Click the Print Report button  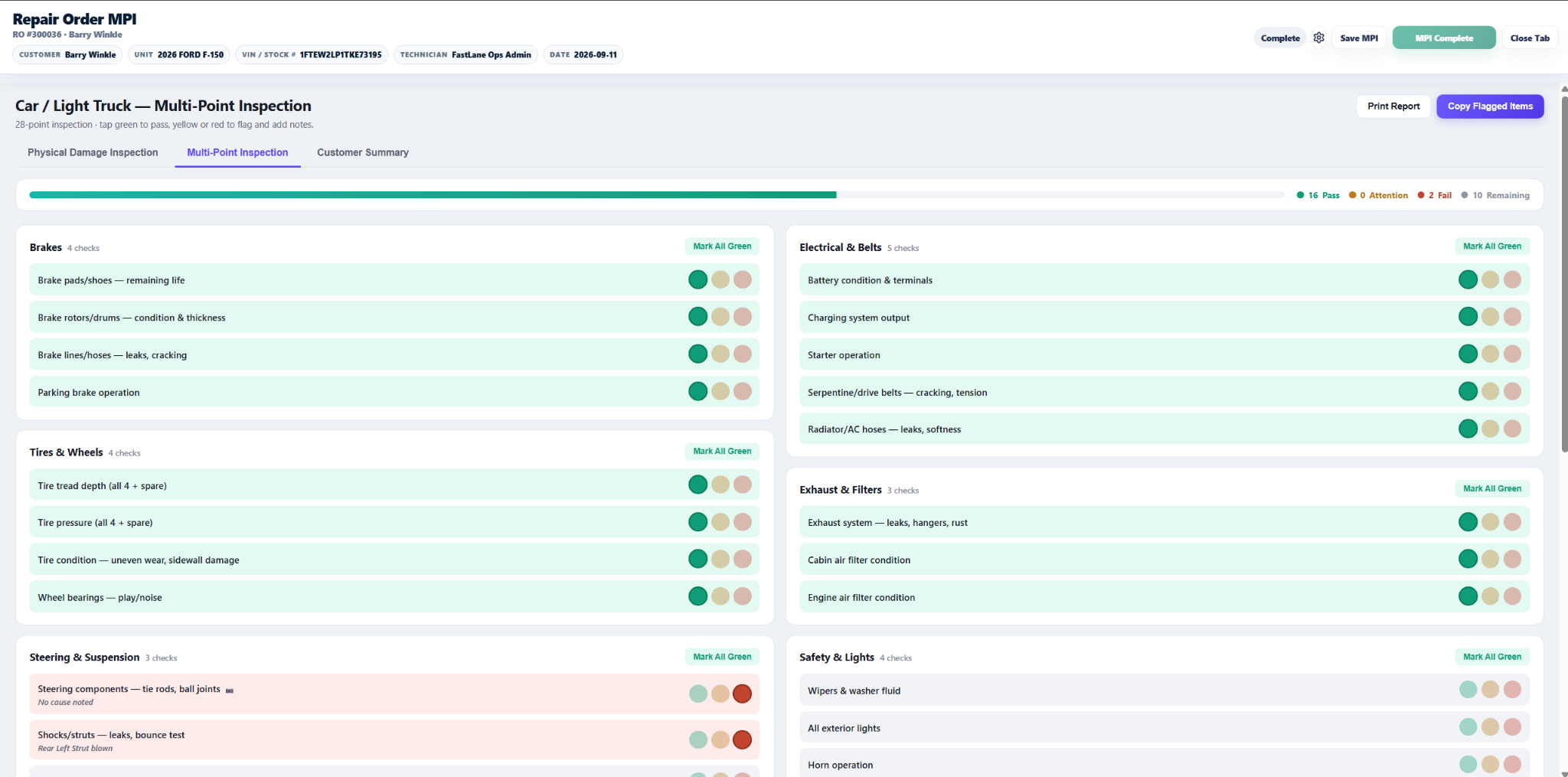click(x=1393, y=106)
